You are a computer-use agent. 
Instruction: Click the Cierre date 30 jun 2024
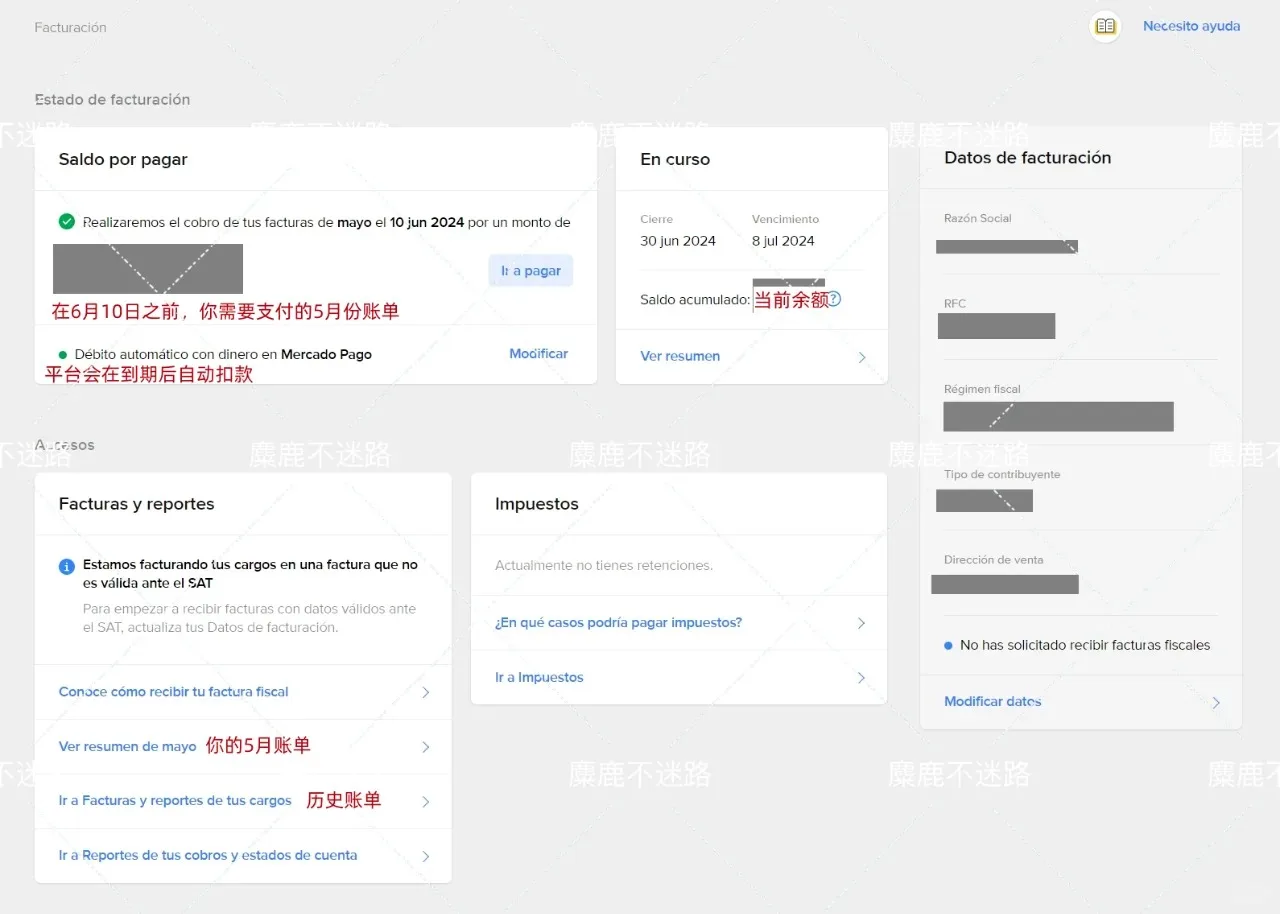678,241
